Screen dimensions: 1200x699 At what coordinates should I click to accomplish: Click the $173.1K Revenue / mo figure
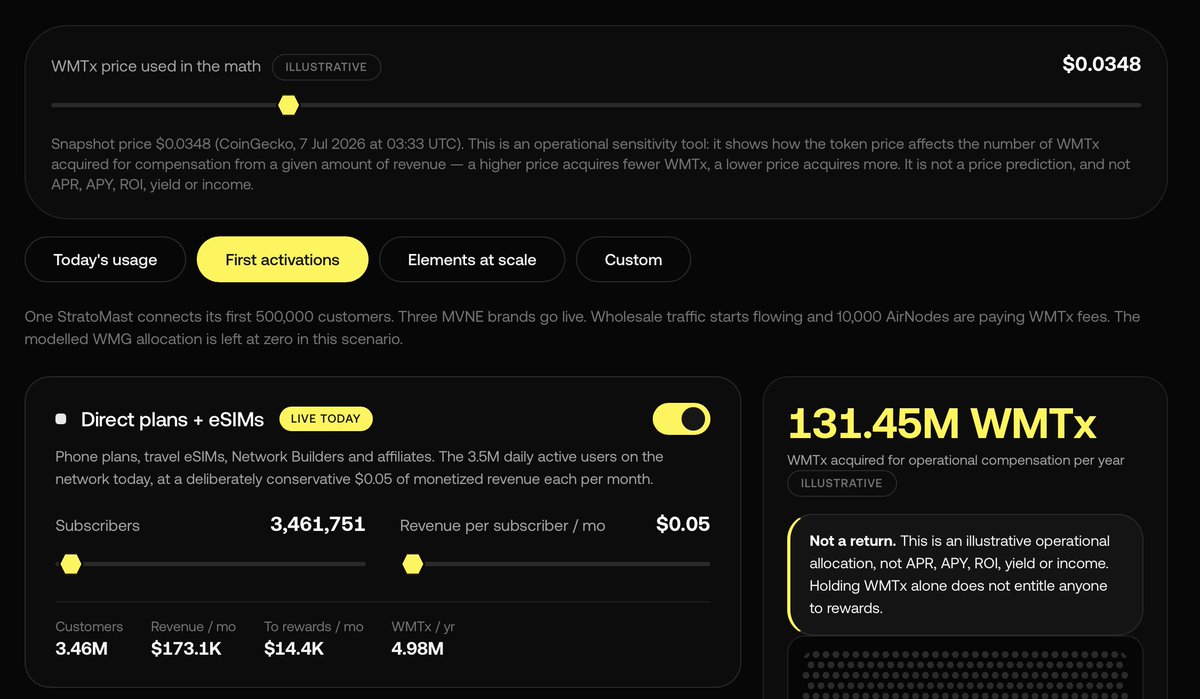186,649
